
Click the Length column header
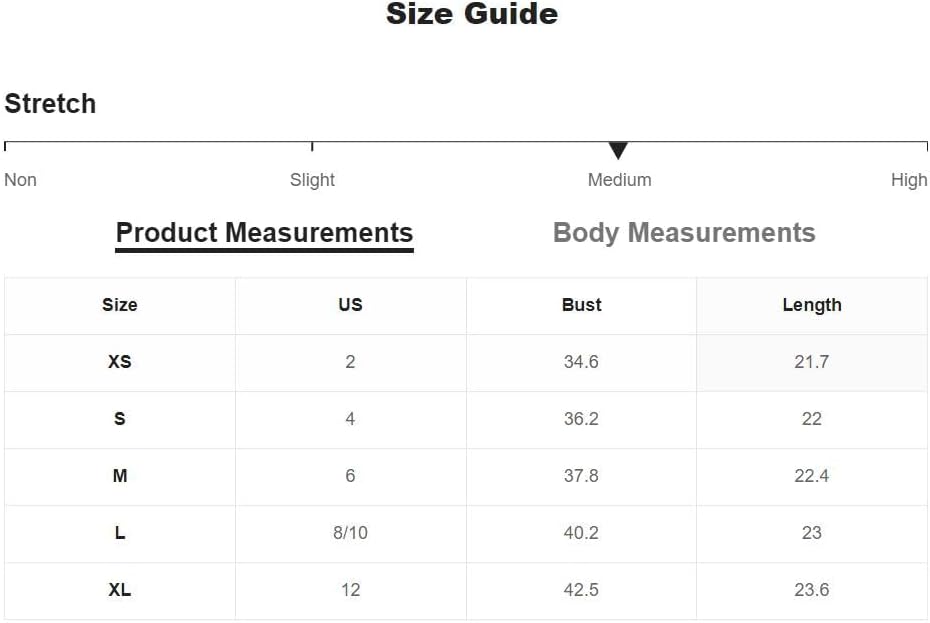(x=812, y=305)
